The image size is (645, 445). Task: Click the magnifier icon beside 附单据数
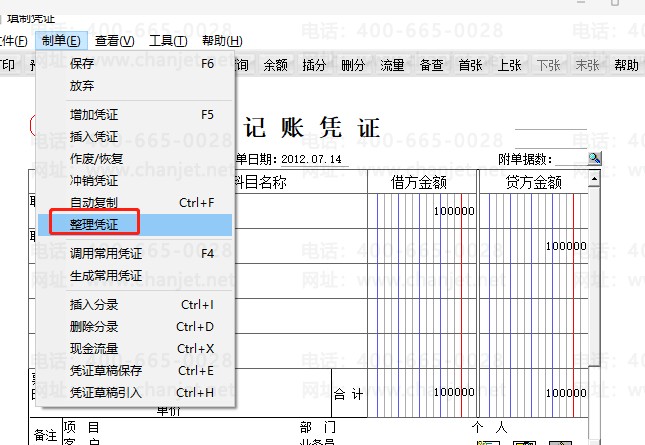click(x=594, y=158)
